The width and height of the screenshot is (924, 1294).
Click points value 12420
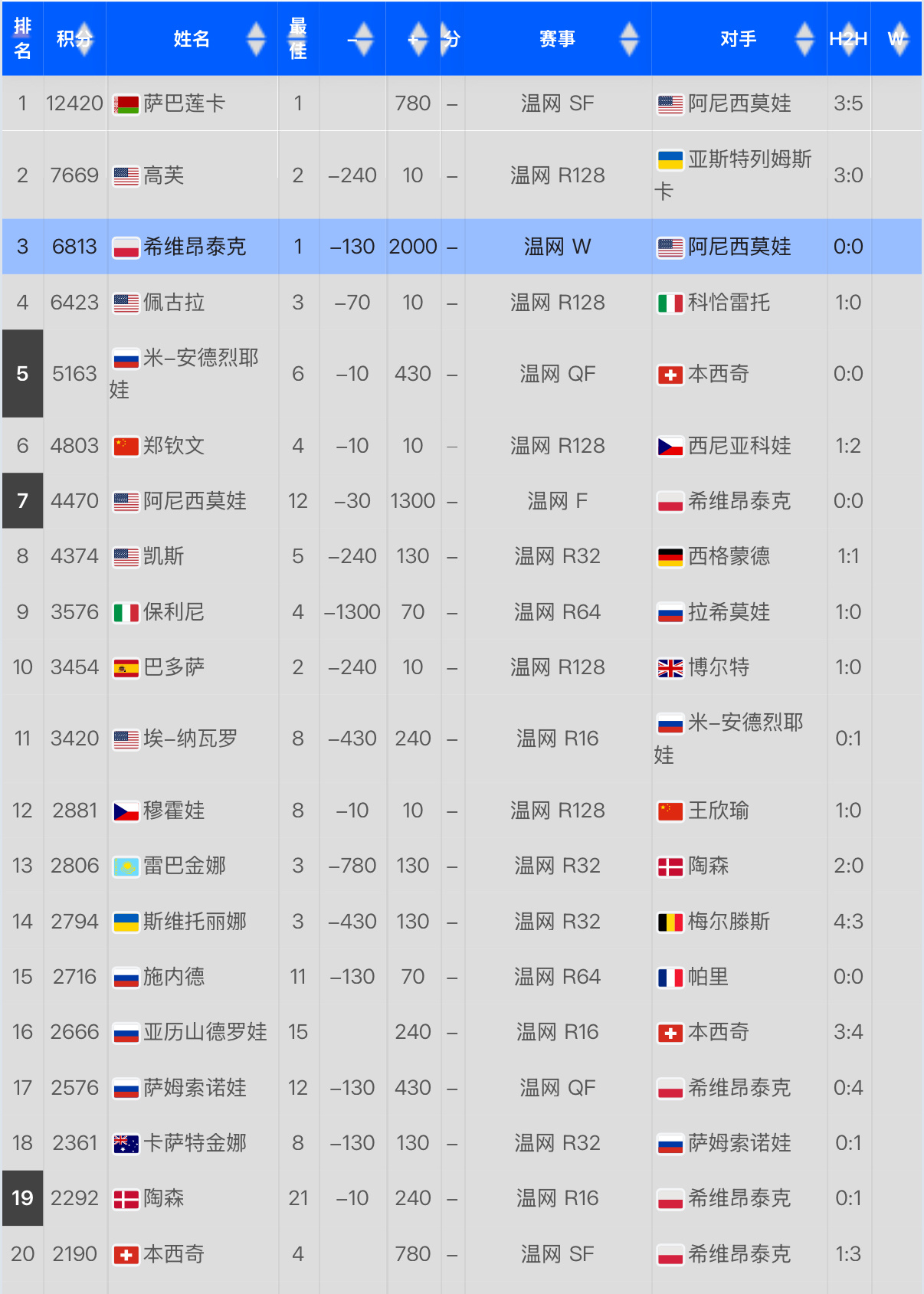pyautogui.click(x=74, y=103)
